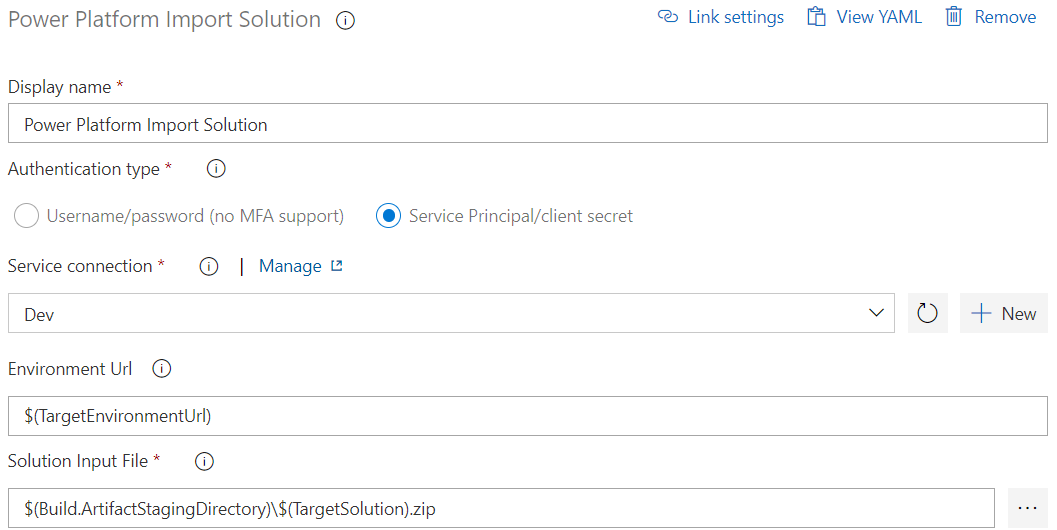Select Service Principal/client secret option
Screen dimensions: 1057x530
click(x=388, y=216)
